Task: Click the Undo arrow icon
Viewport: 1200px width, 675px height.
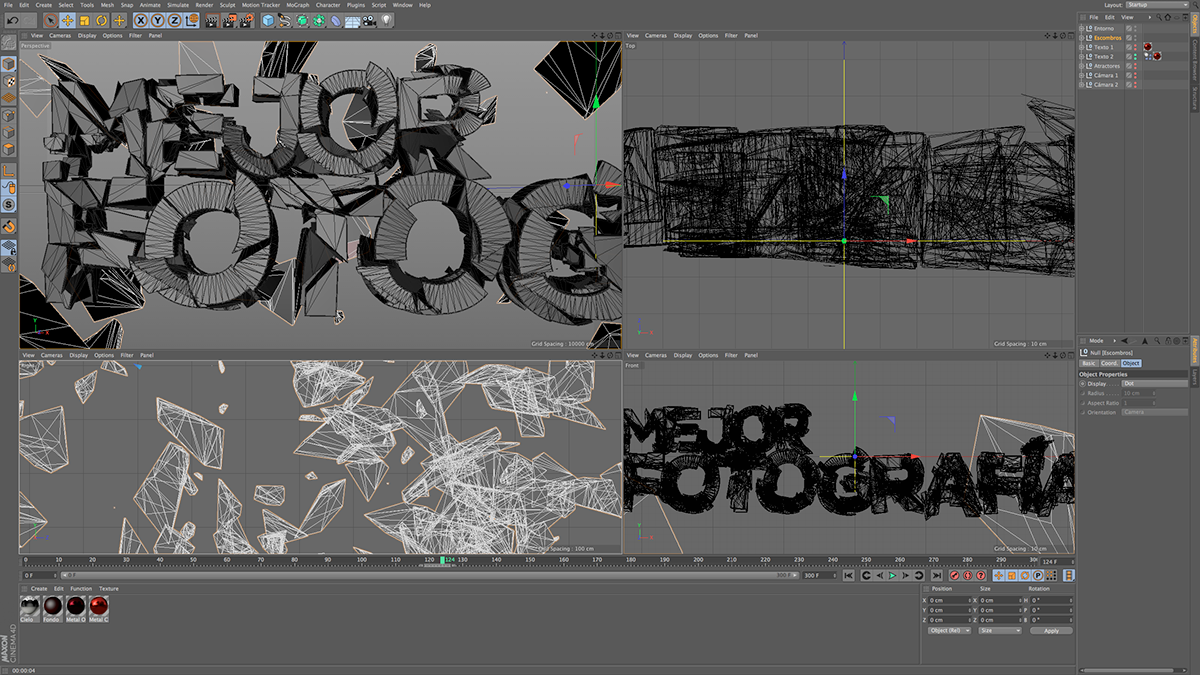Action: 13,20
